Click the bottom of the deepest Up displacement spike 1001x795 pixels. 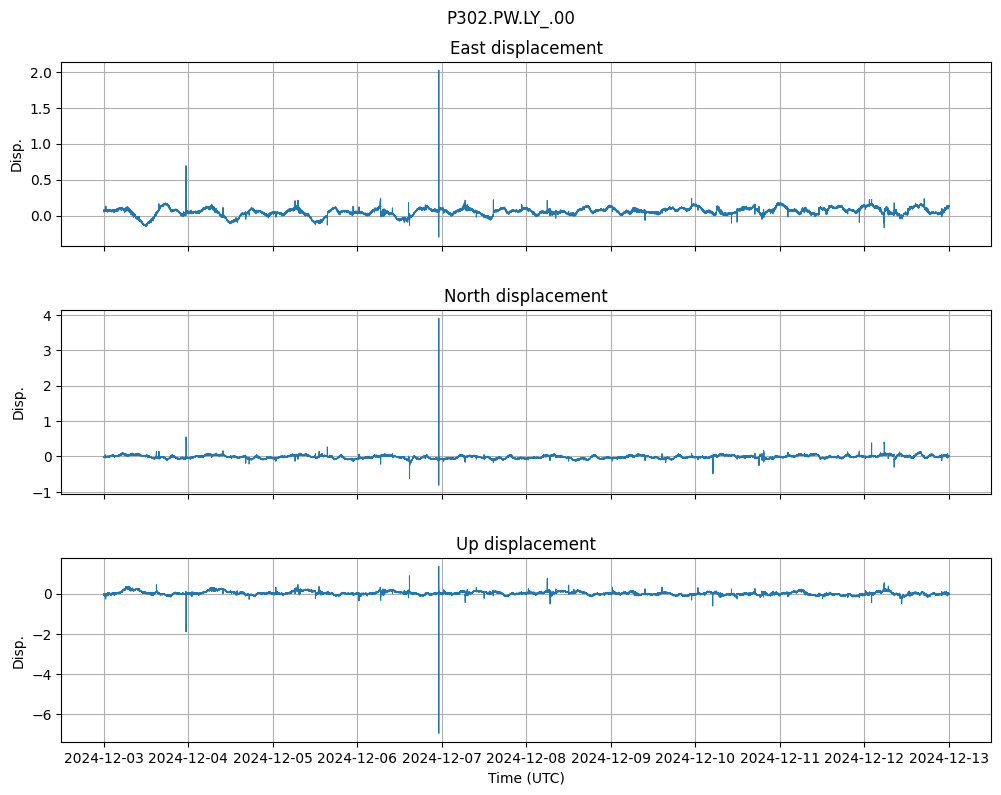439,733
